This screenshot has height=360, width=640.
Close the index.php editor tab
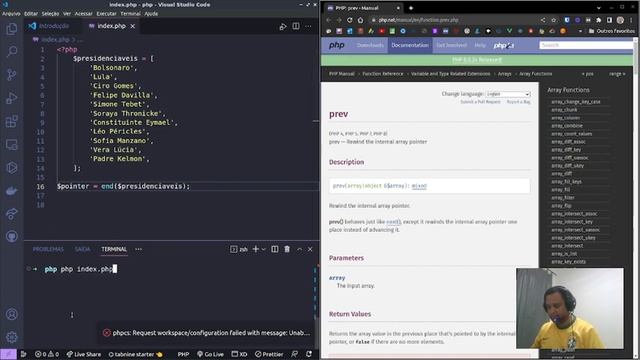133,26
